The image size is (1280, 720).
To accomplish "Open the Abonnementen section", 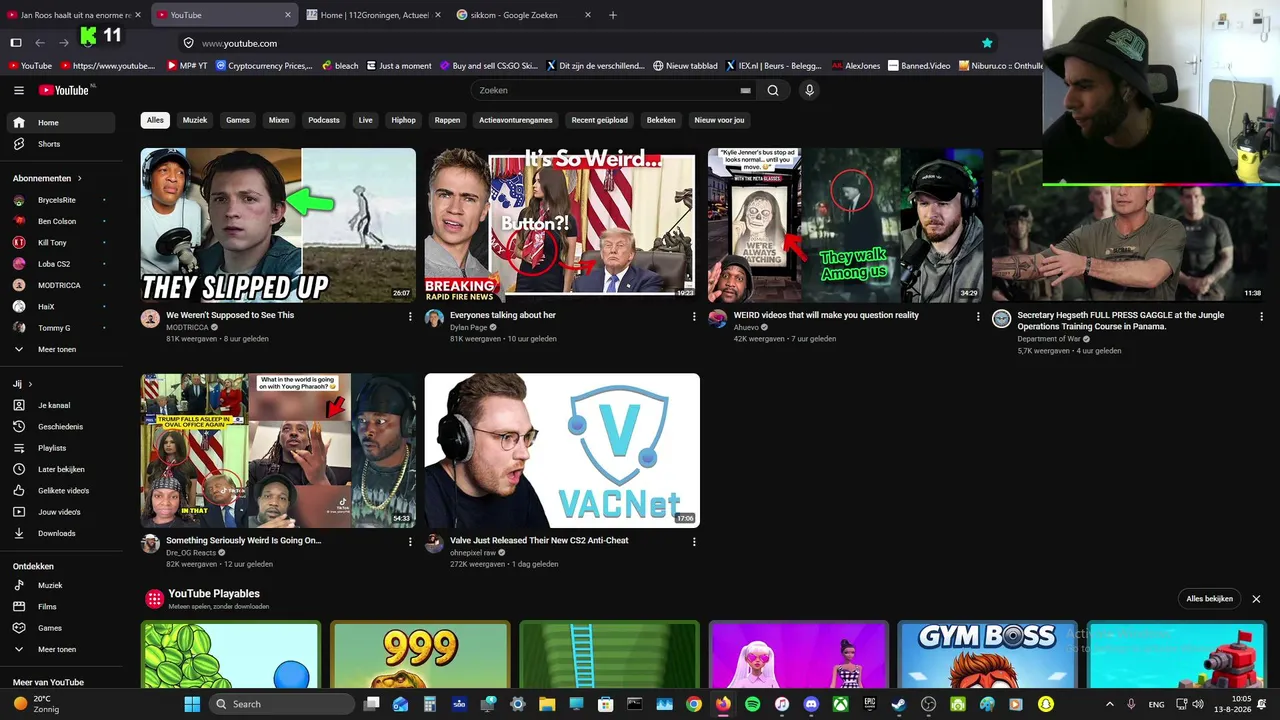I will (x=47, y=178).
